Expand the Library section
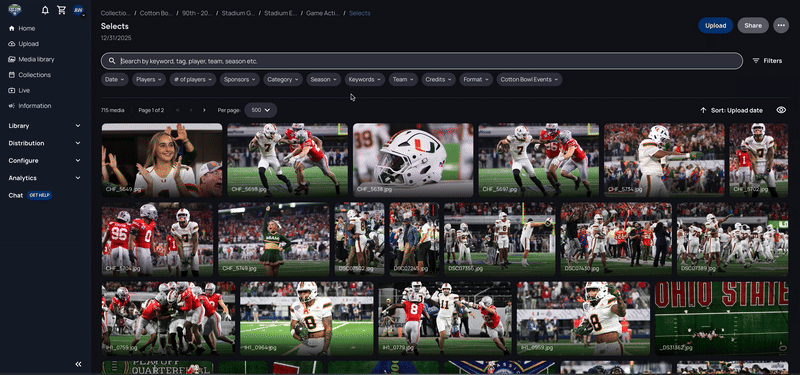The width and height of the screenshot is (800, 375). [45, 126]
